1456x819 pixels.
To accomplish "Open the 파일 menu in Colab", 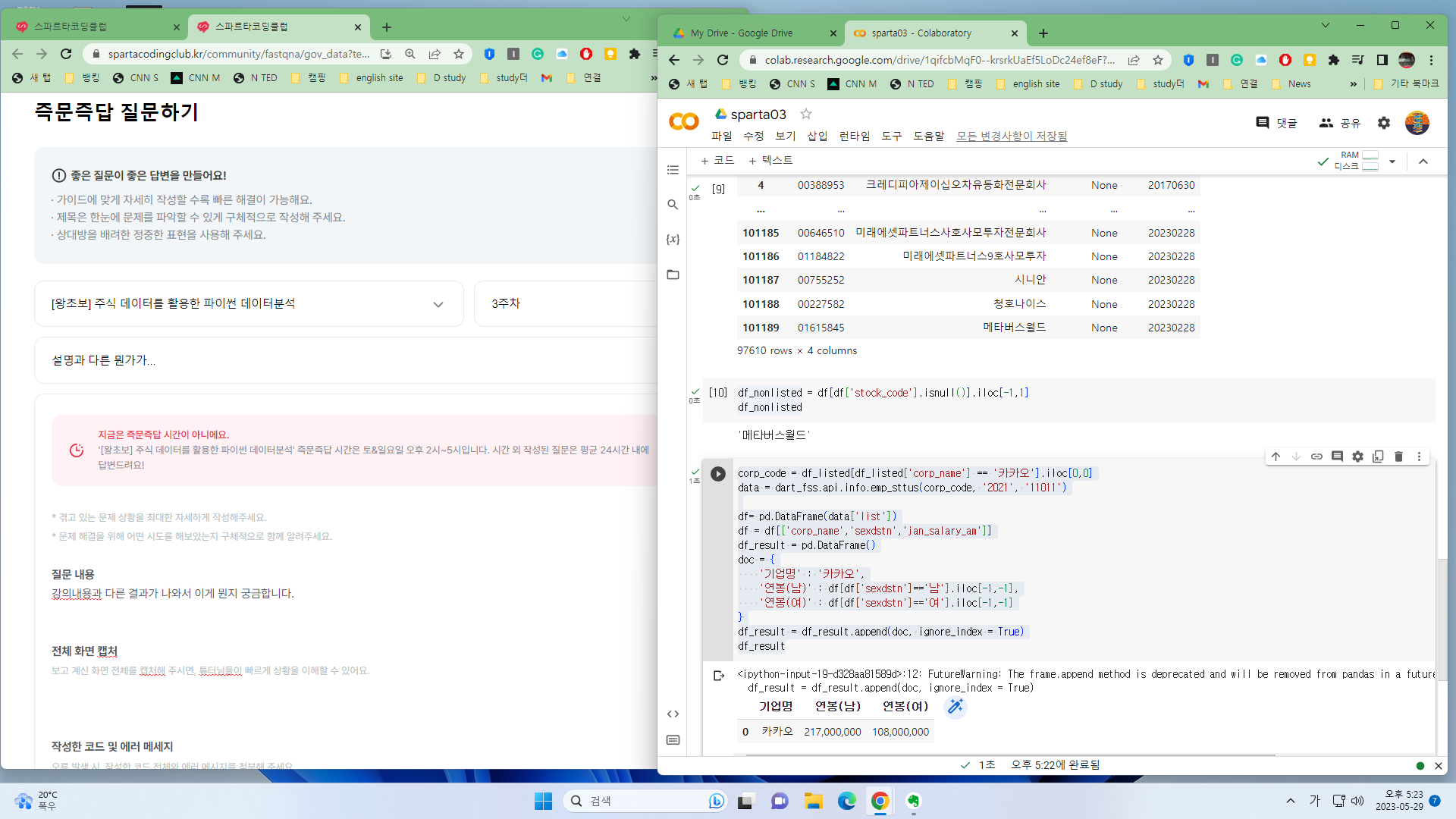I will coord(721,136).
